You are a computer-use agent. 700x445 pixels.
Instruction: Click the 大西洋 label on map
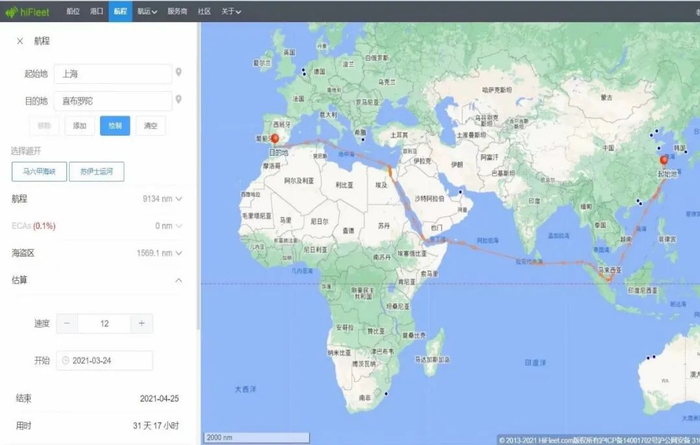coord(246,389)
